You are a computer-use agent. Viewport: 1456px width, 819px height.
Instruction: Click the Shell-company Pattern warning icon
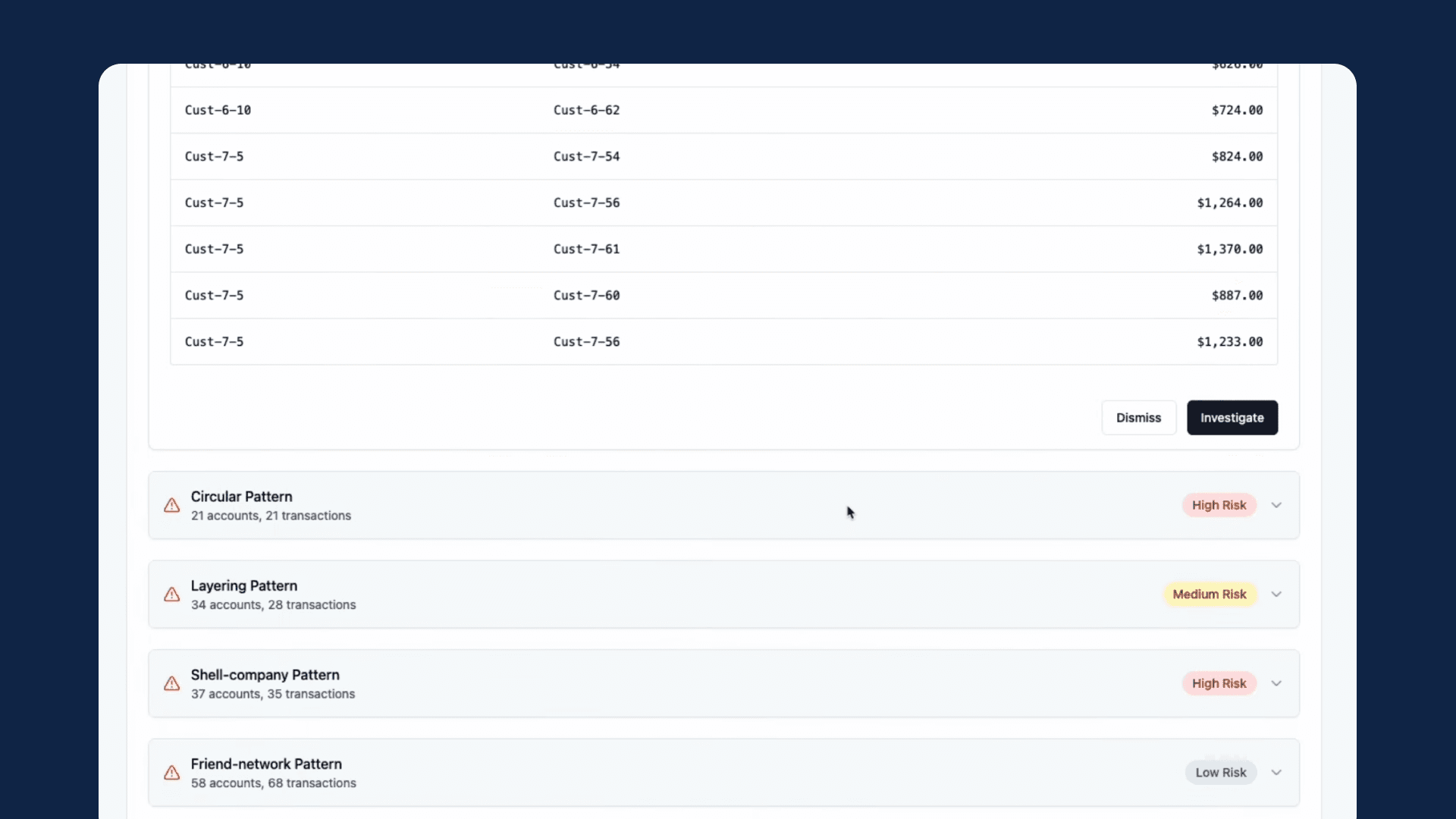(x=172, y=684)
